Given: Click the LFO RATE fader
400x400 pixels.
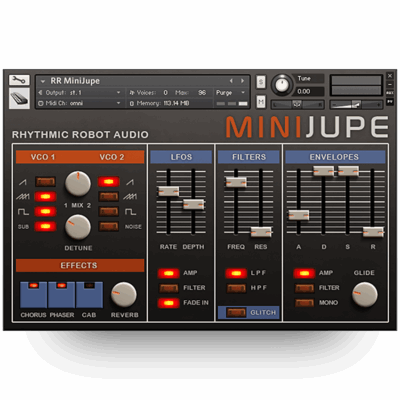Looking at the screenshot, I should tap(168, 191).
